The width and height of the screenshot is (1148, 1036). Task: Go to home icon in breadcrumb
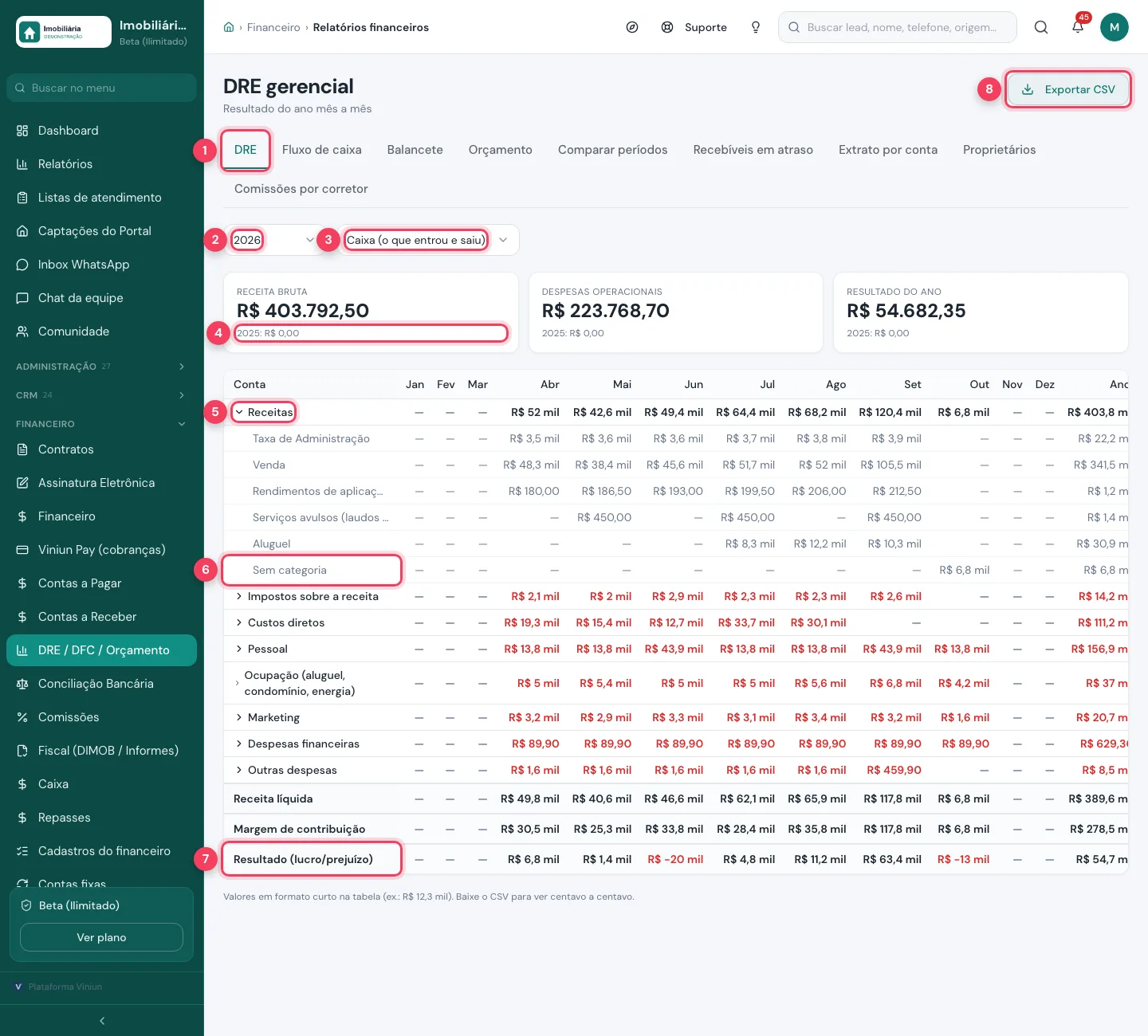pos(229,27)
